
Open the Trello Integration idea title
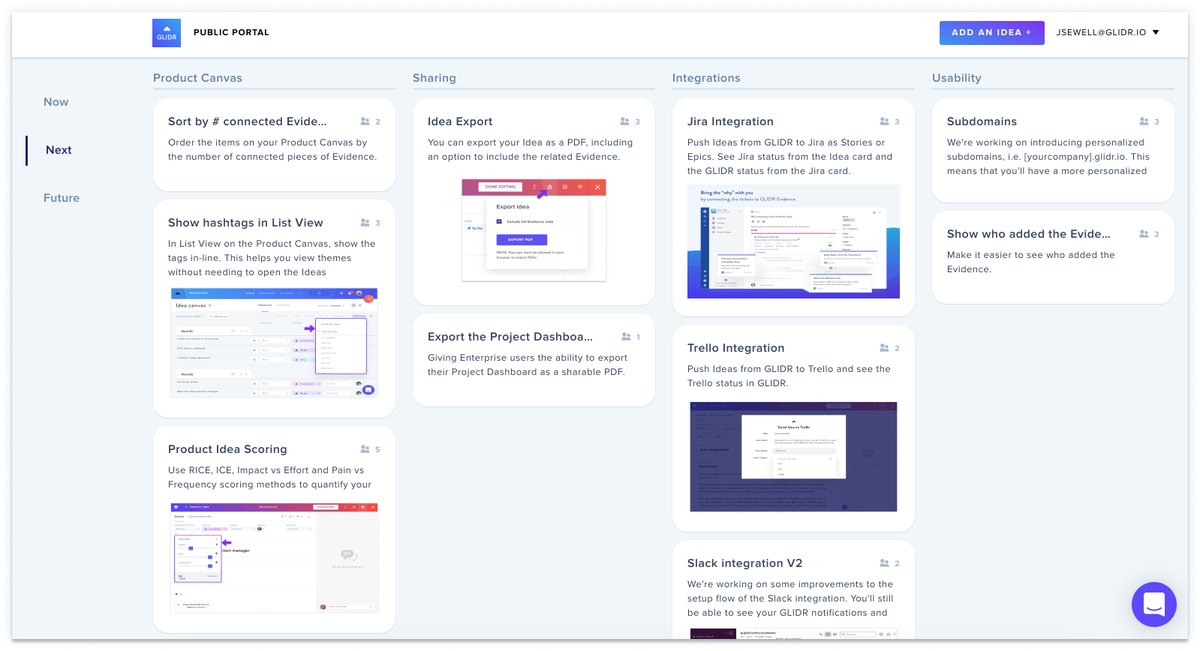736,348
